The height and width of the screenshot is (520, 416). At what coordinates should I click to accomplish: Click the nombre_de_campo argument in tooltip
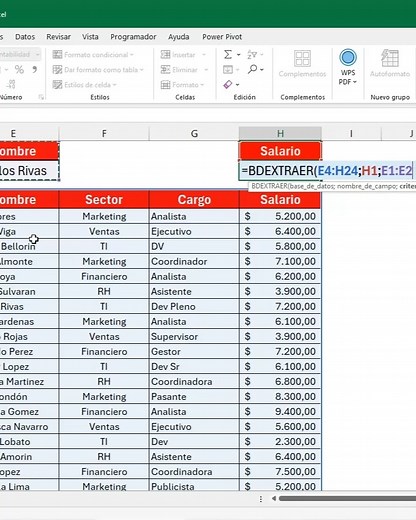(x=367, y=186)
